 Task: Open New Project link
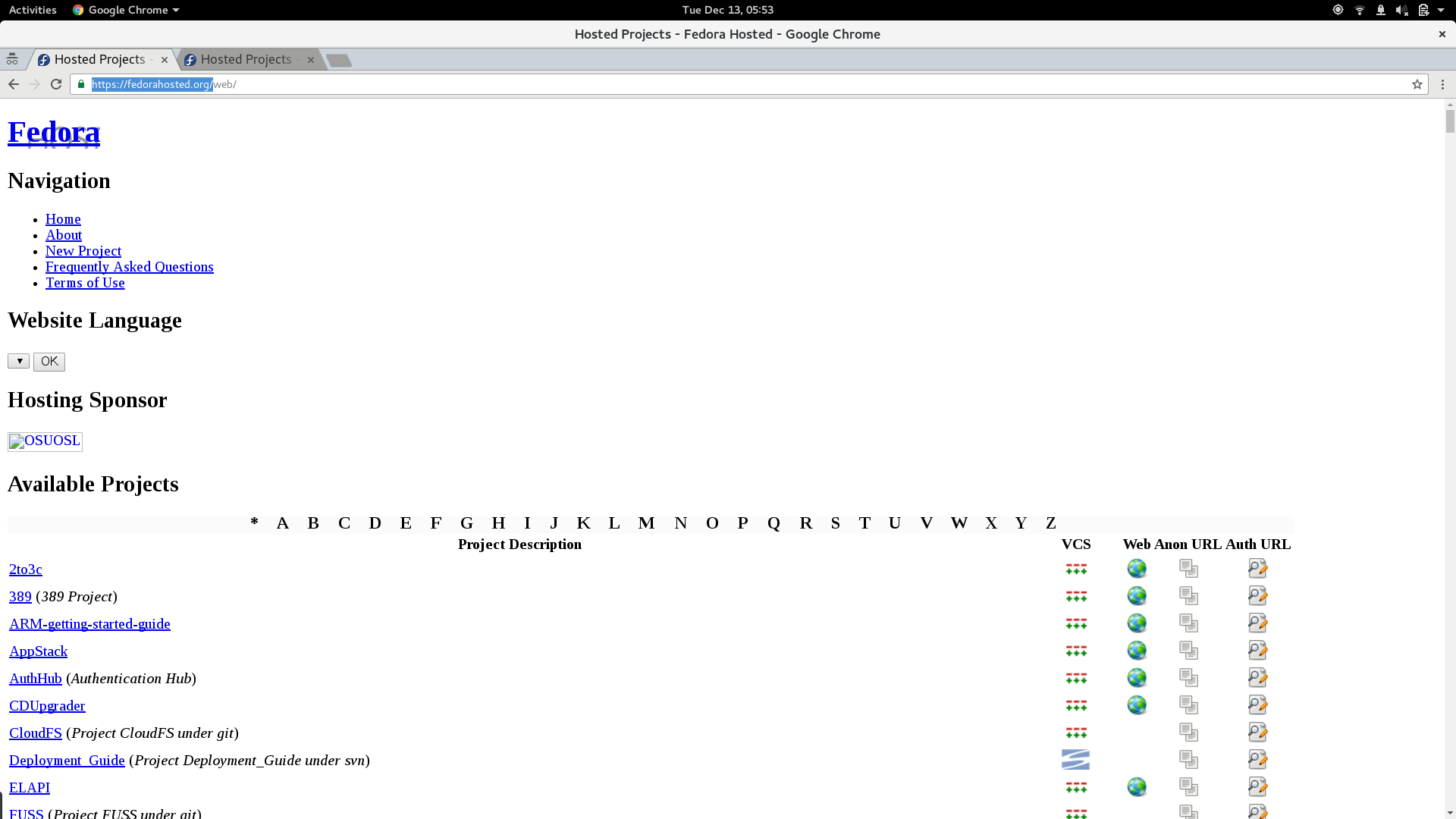tap(83, 251)
